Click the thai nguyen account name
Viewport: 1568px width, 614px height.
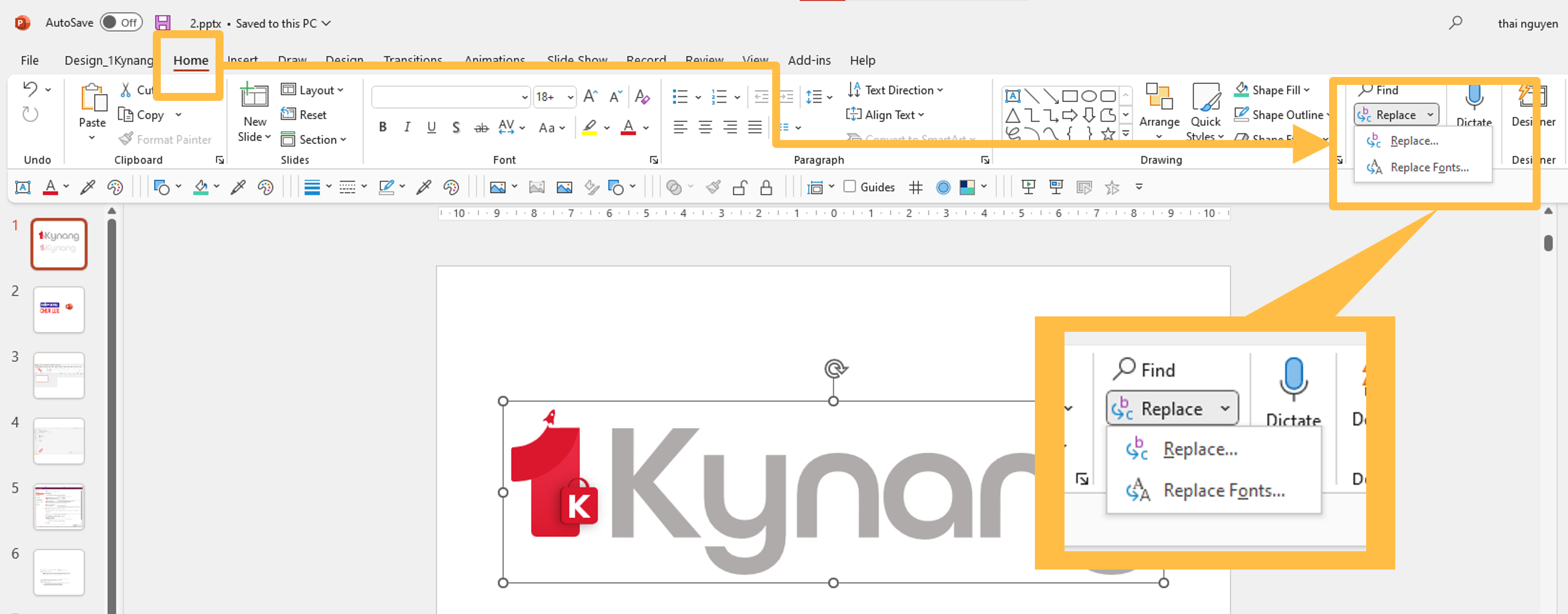[1527, 23]
